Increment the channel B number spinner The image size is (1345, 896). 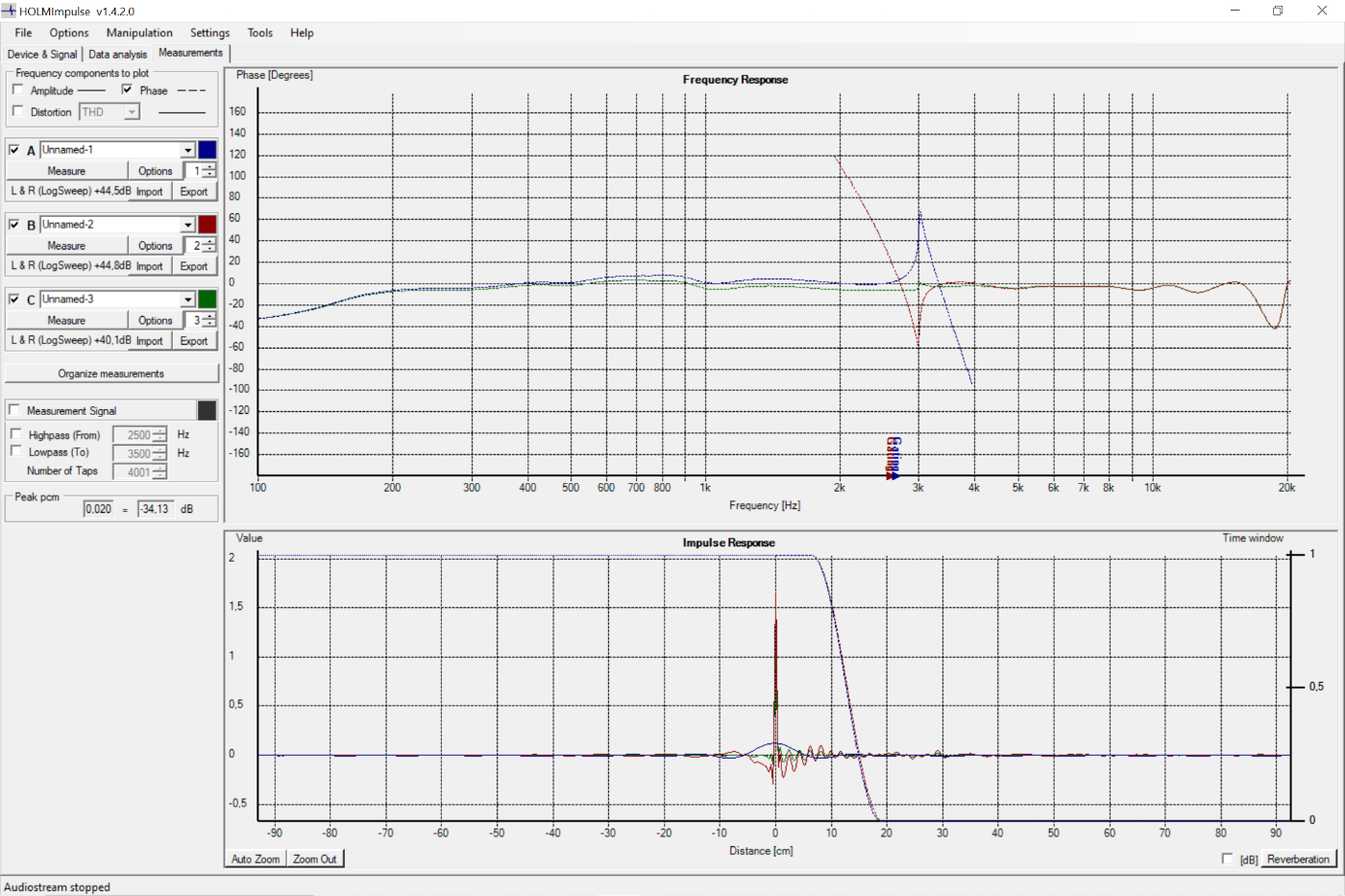pos(209,242)
